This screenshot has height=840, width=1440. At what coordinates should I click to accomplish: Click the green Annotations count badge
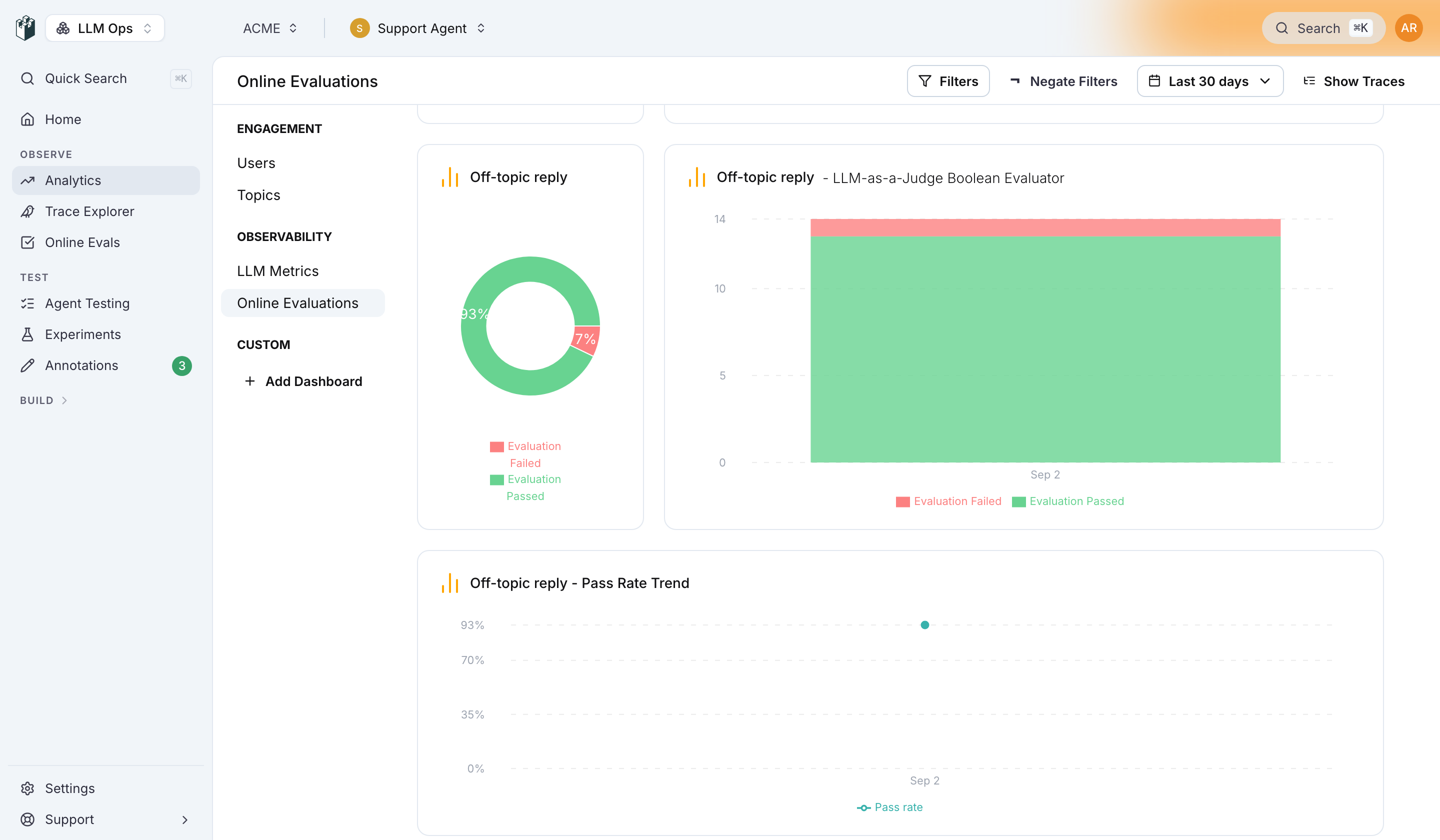pos(181,365)
